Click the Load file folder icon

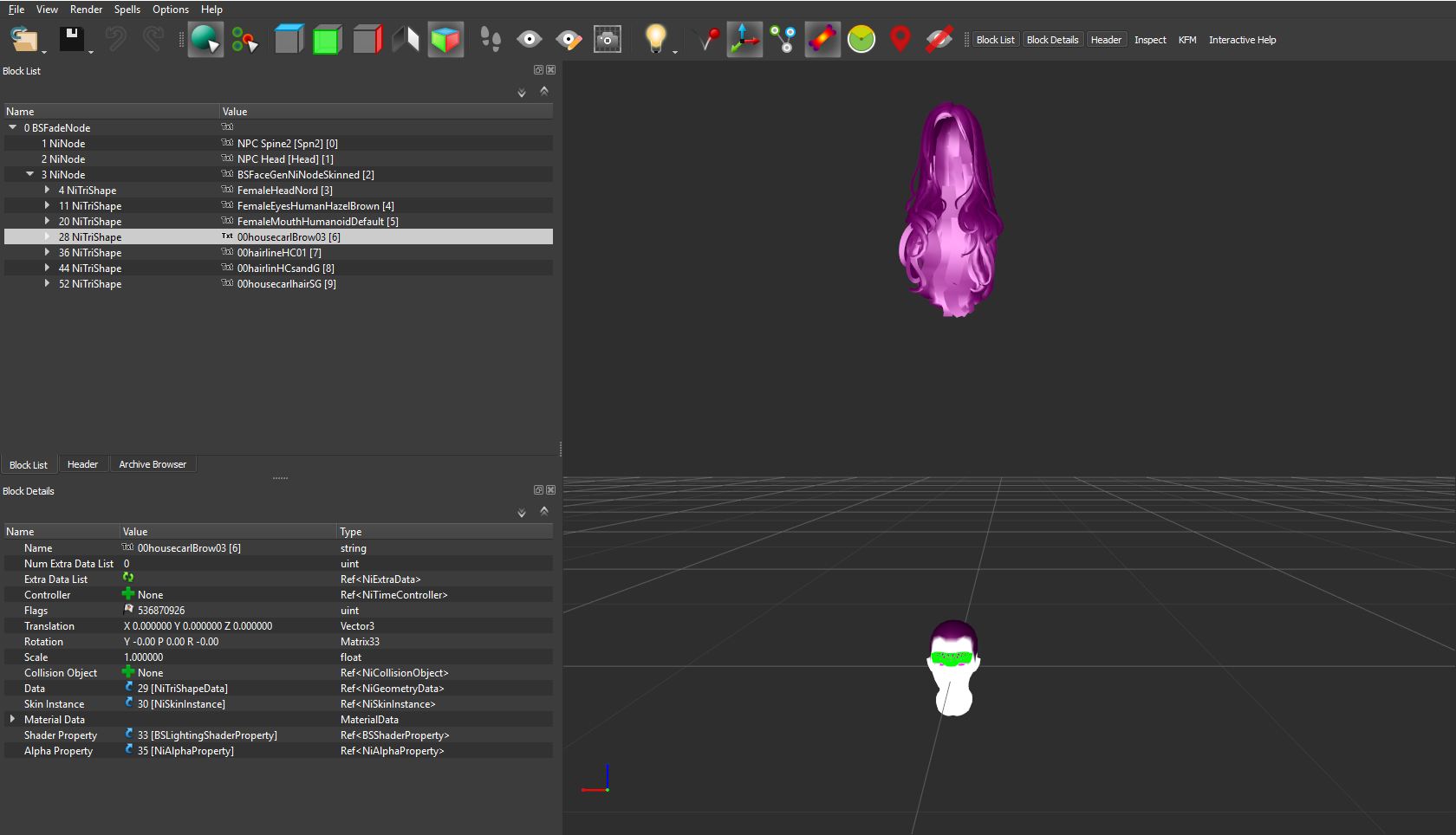[24, 40]
